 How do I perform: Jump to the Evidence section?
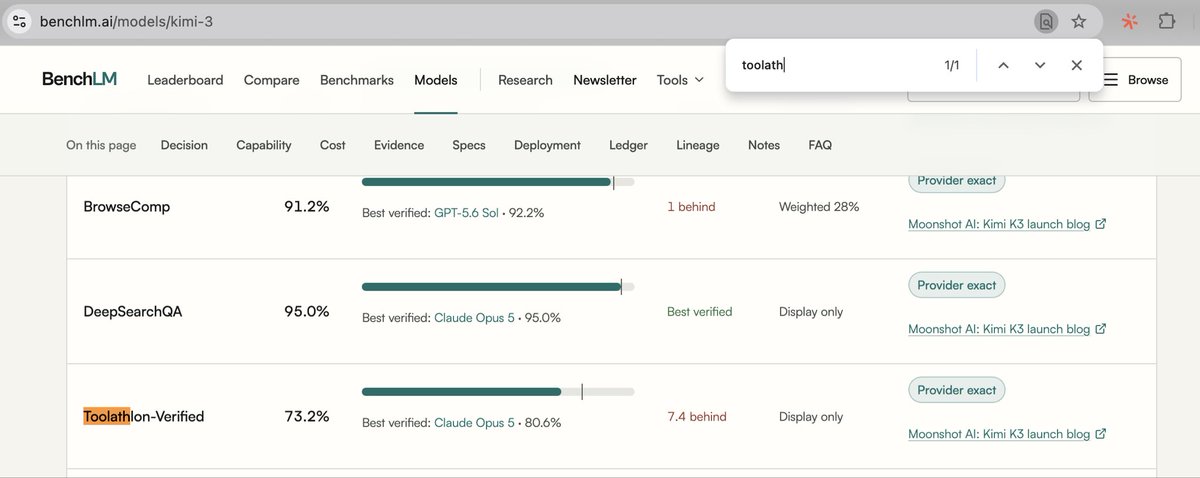click(x=399, y=145)
